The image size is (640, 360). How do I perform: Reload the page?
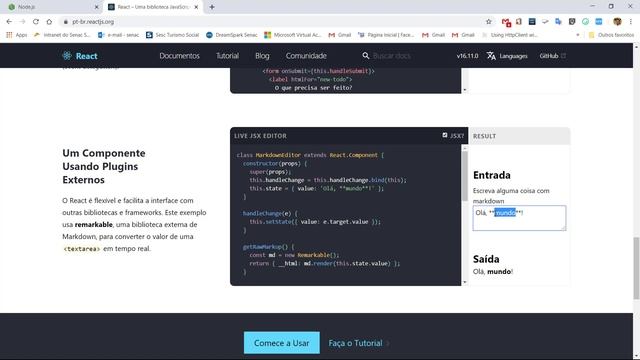(x=36, y=22)
